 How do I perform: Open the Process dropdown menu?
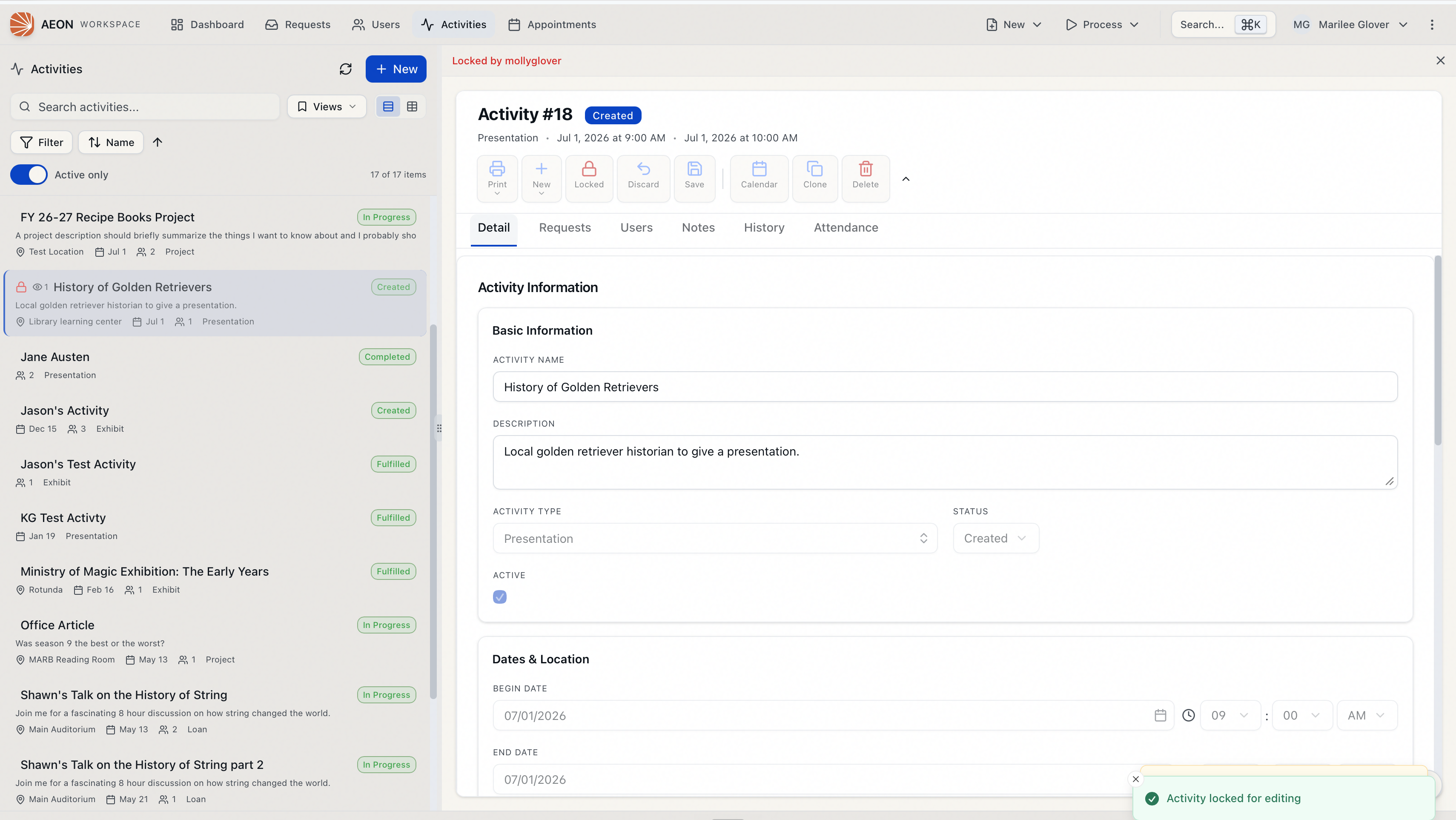click(x=1102, y=24)
